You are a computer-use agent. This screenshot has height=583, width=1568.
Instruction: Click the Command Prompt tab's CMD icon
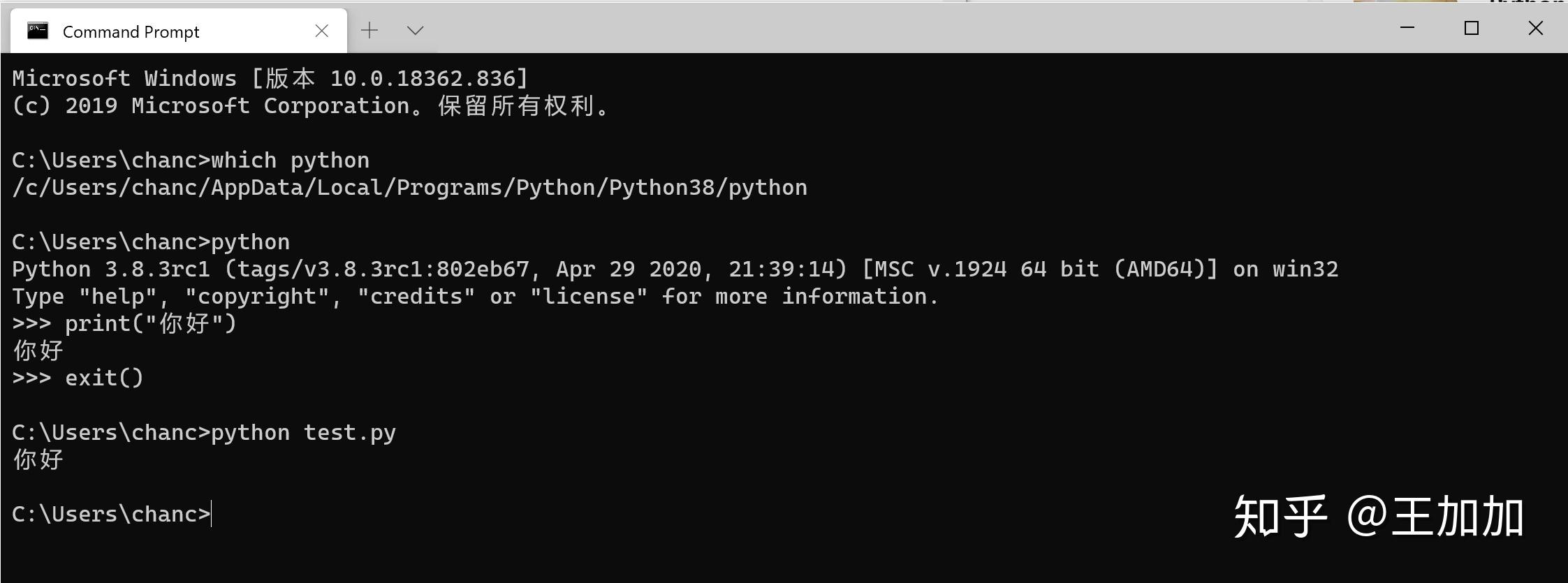click(x=36, y=30)
